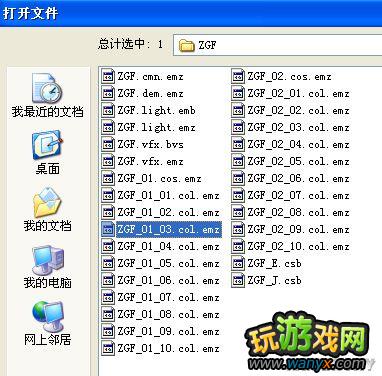Click the file icon of ZGF_02_03.col.emz
Viewport: 382px width, 376px height.
pyautogui.click(x=238, y=127)
